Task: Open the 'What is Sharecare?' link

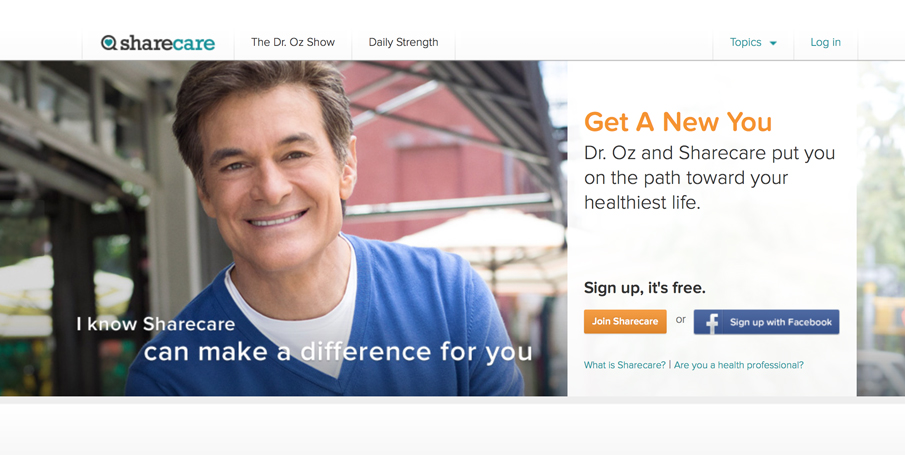Action: tap(624, 365)
